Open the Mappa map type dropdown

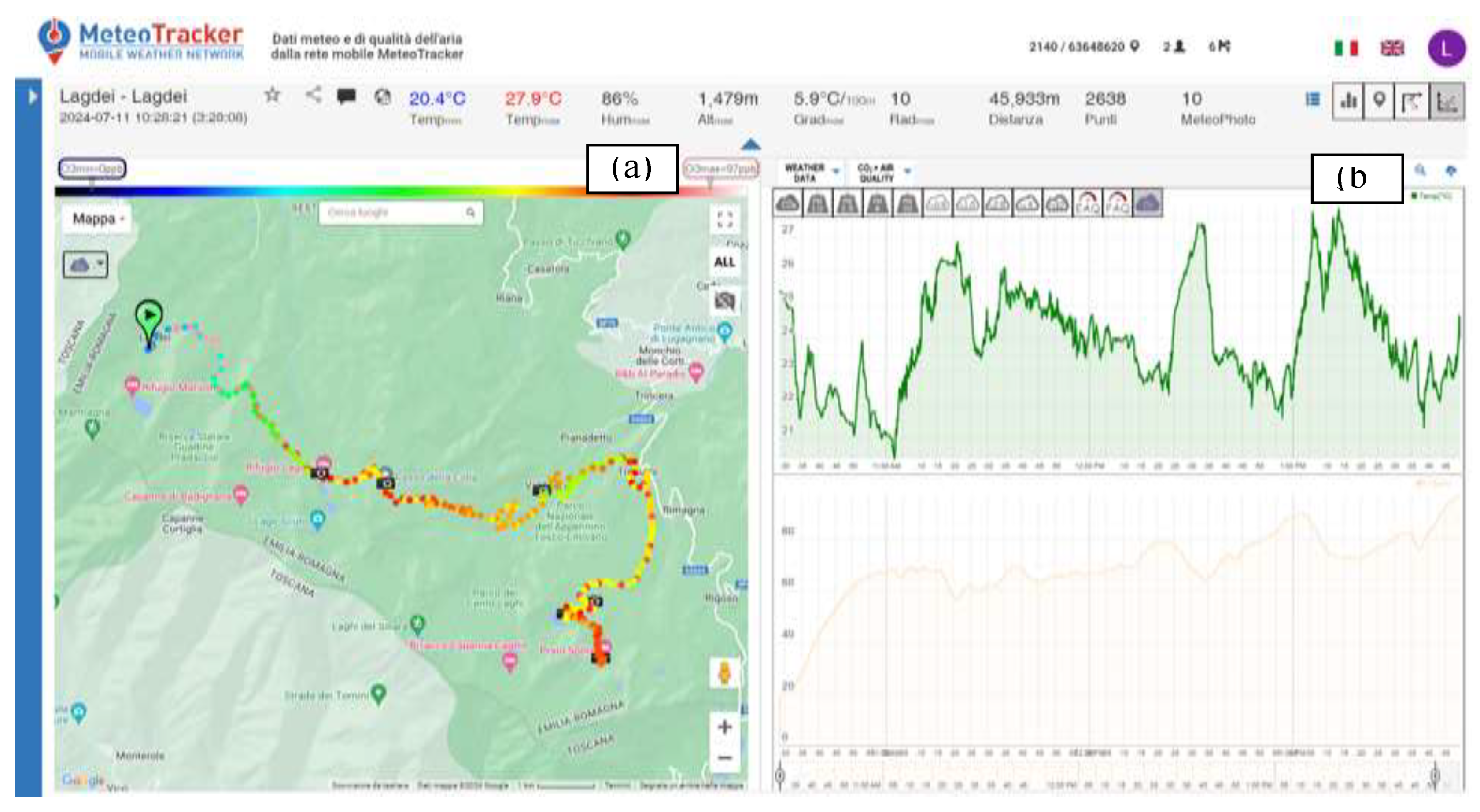coord(98,219)
